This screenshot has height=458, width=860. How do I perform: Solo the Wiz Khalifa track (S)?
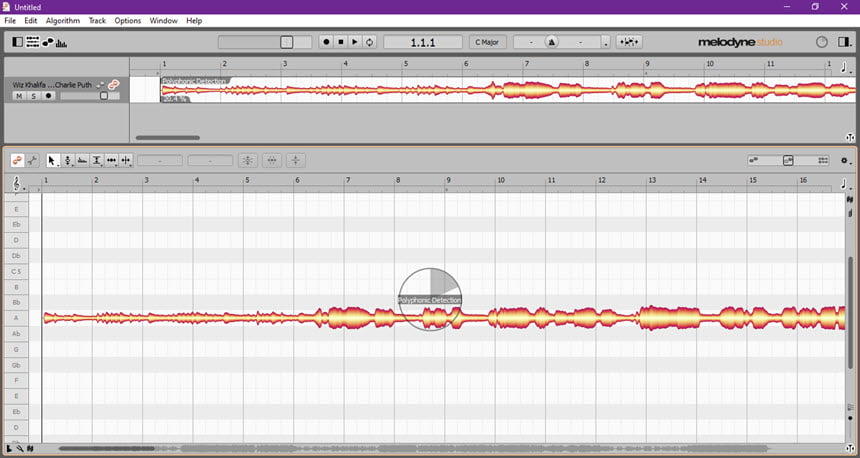pos(33,96)
